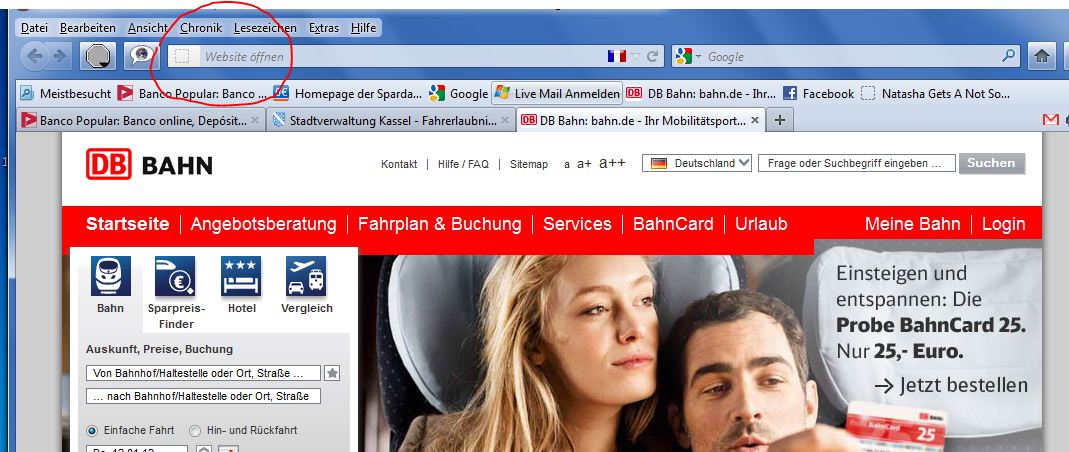
Task: Click the dashed page icon in address bar
Action: [181, 57]
